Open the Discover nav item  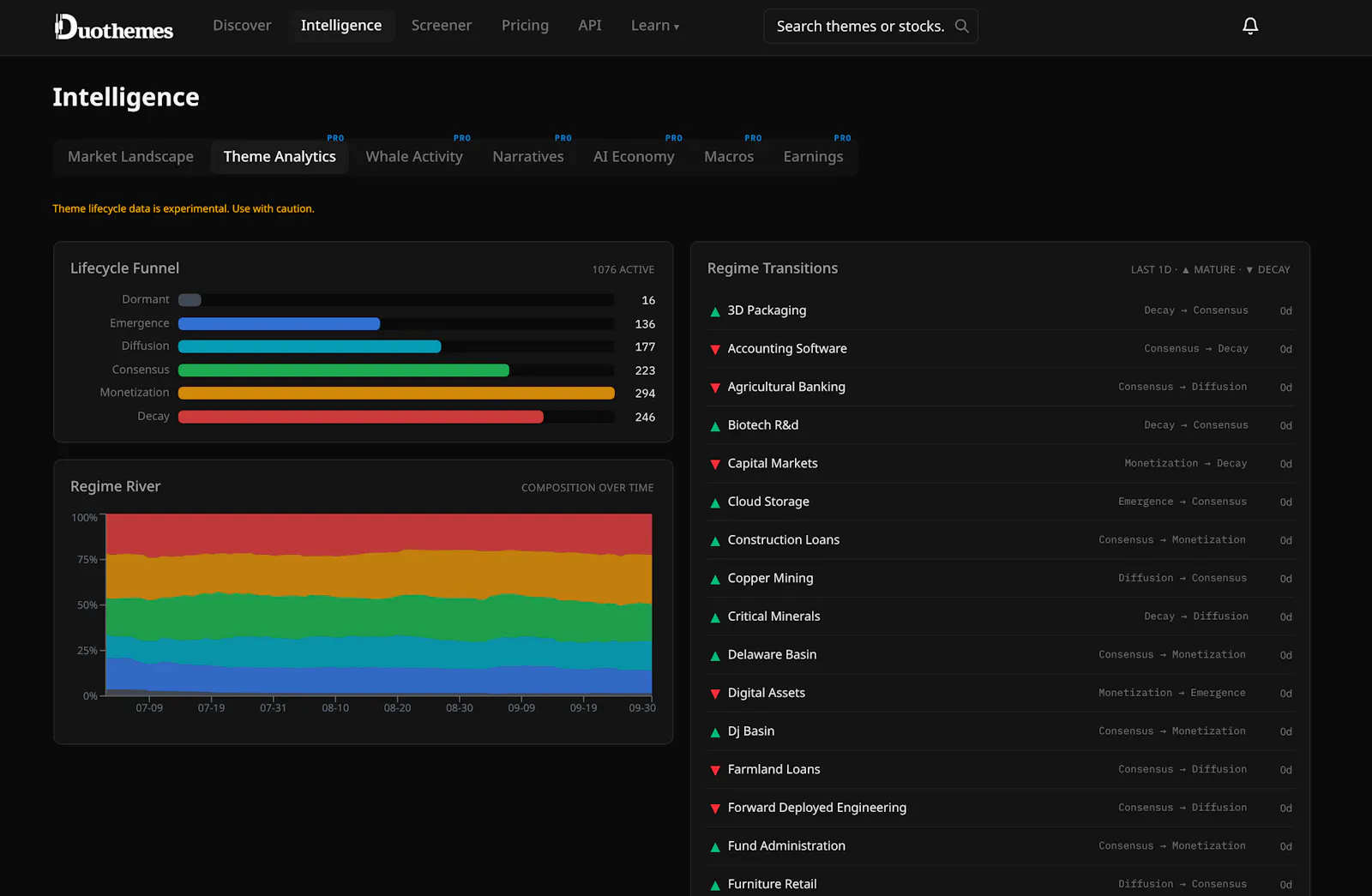point(242,26)
